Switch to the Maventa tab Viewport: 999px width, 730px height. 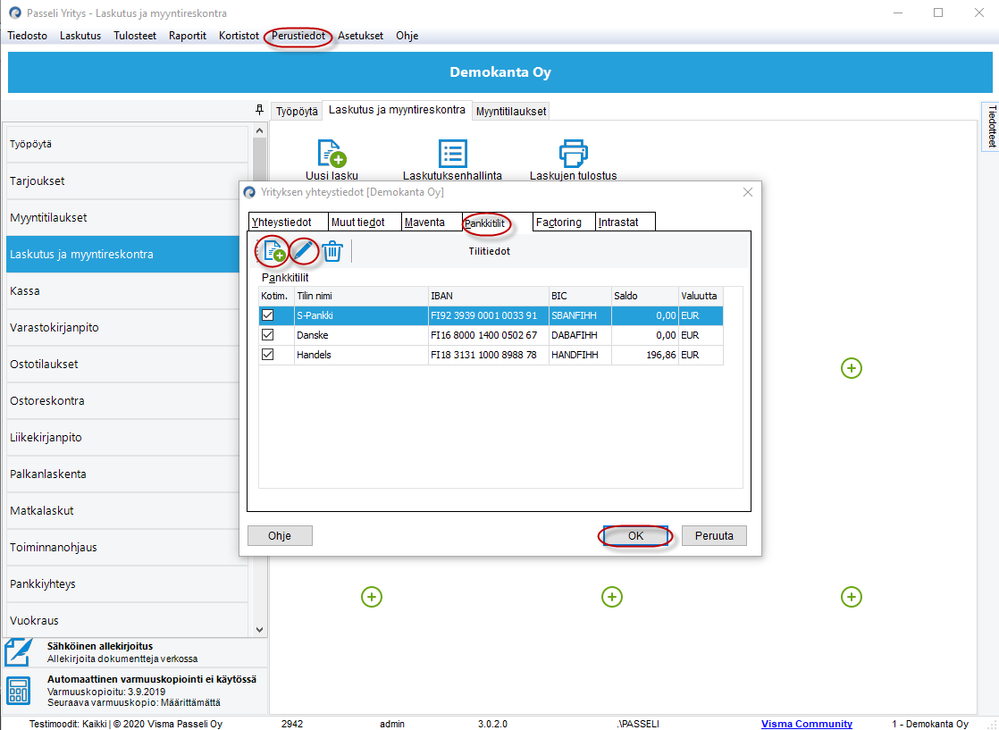432,222
